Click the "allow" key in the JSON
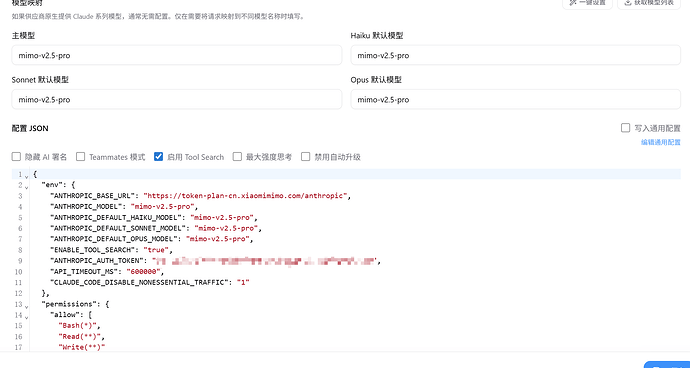The height and width of the screenshot is (368, 690). click(65, 315)
